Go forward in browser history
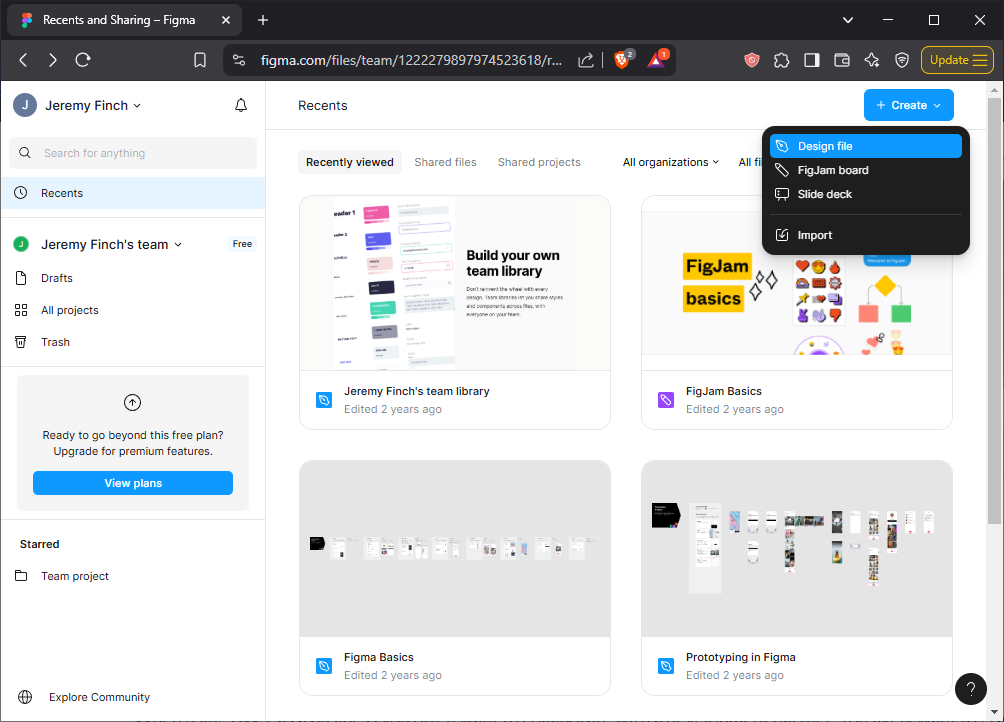 pos(53,60)
